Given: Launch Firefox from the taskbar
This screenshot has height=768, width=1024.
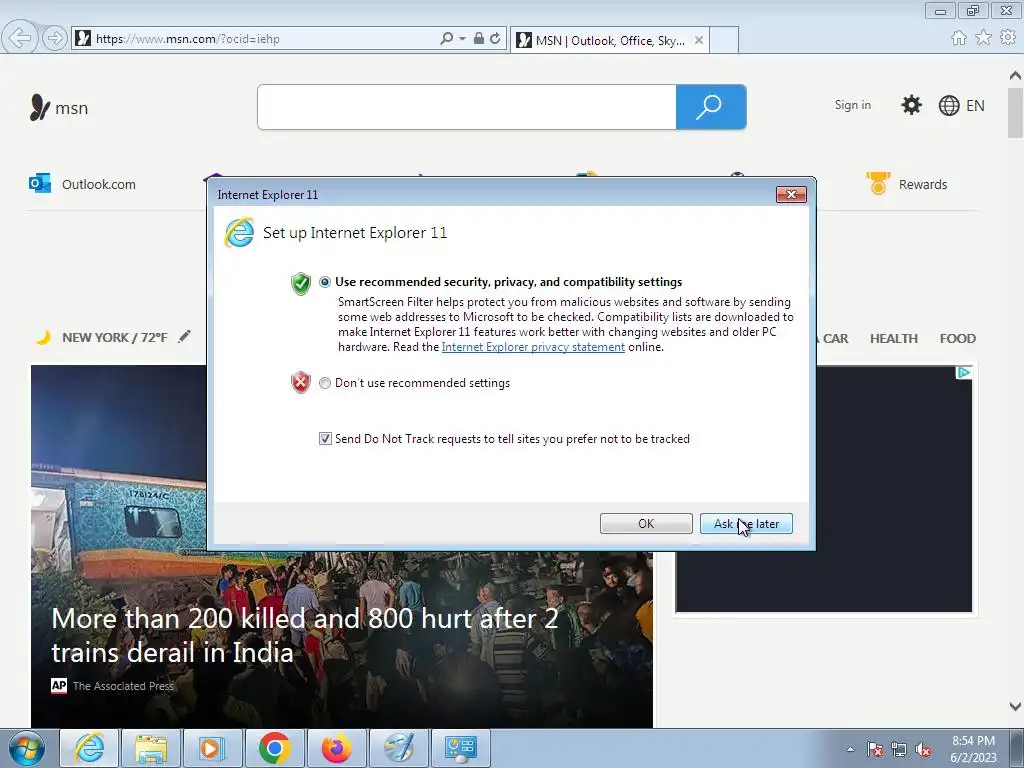Looking at the screenshot, I should [336, 748].
